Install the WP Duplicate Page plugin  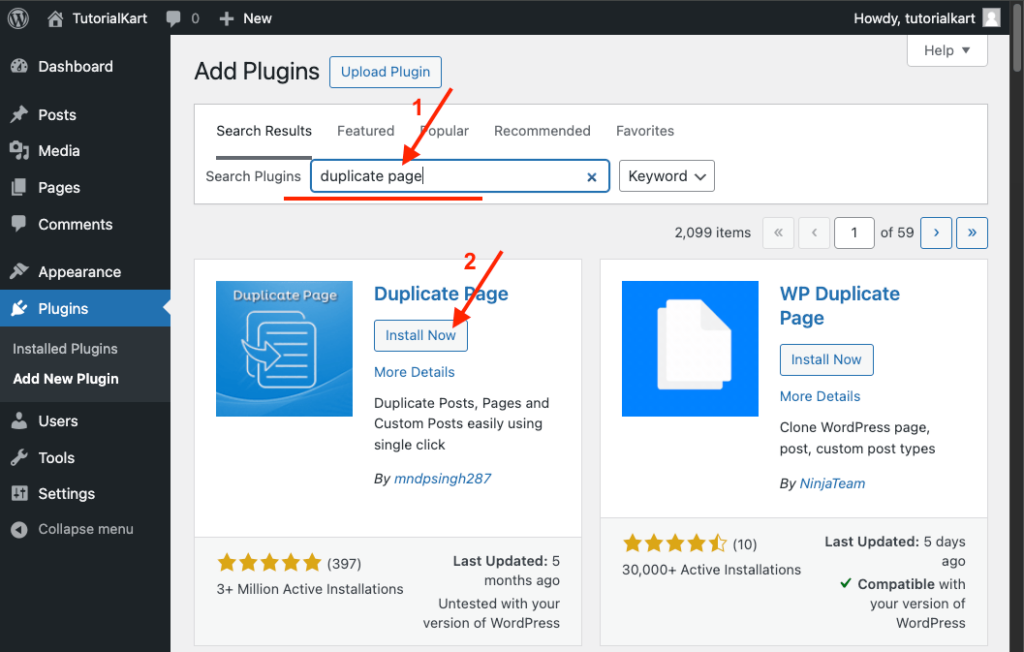[826, 359]
